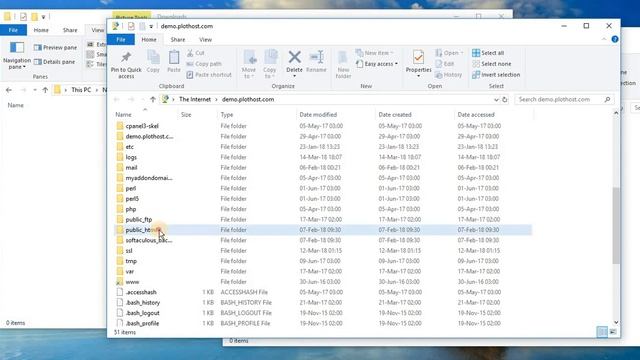Click Invert selection in ribbon
The height and width of the screenshot is (360, 640).
(x=496, y=75)
